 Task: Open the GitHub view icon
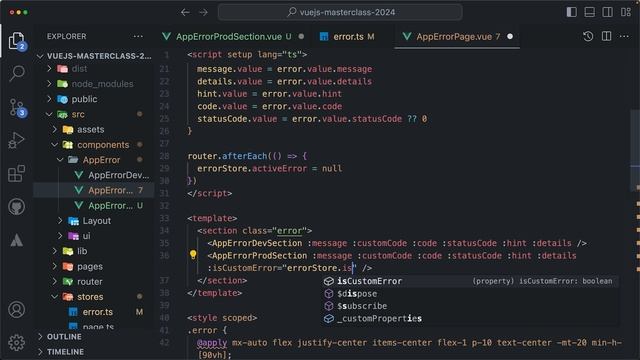pos(16,207)
